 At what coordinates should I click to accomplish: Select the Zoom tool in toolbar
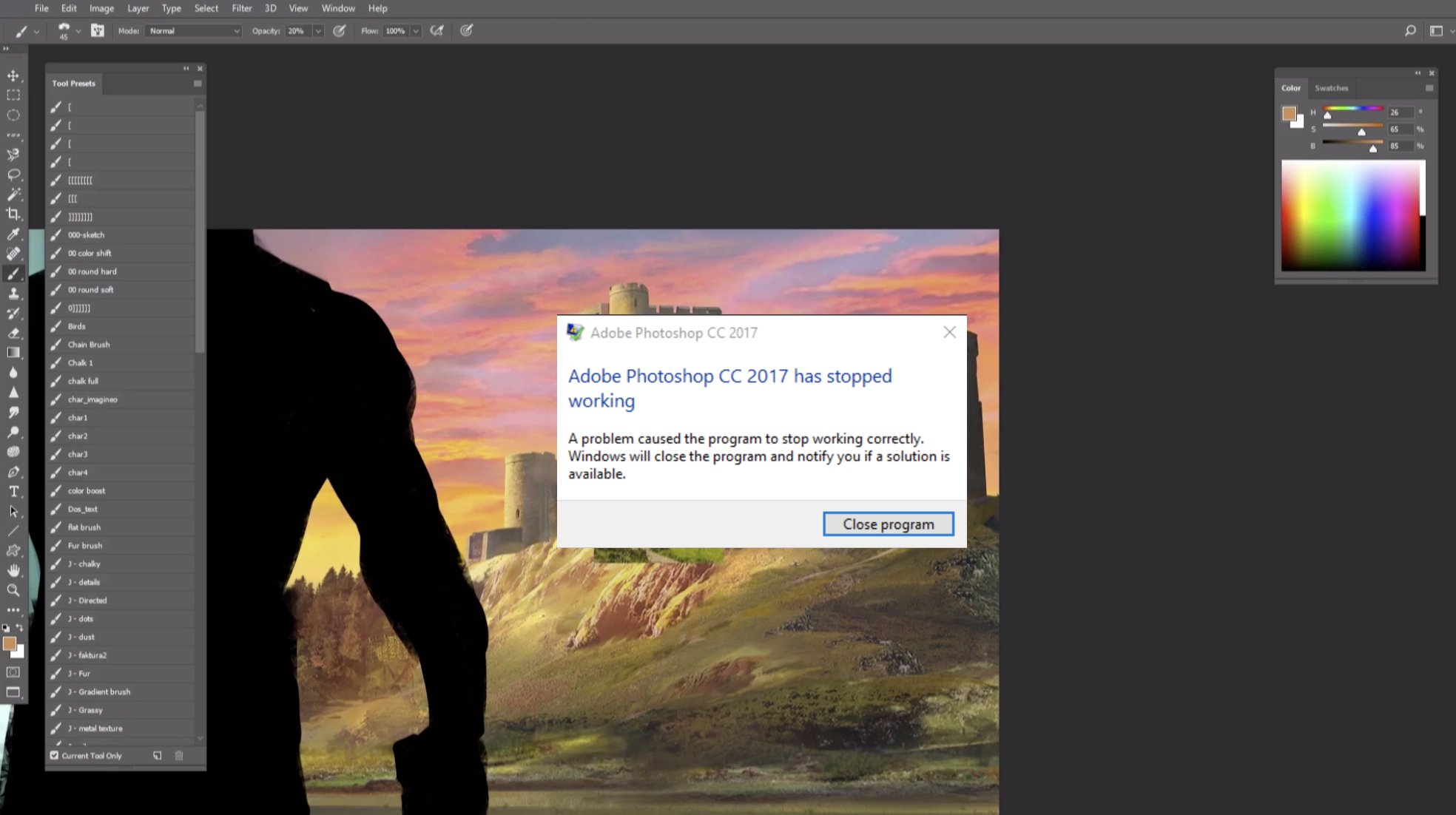pos(13,590)
